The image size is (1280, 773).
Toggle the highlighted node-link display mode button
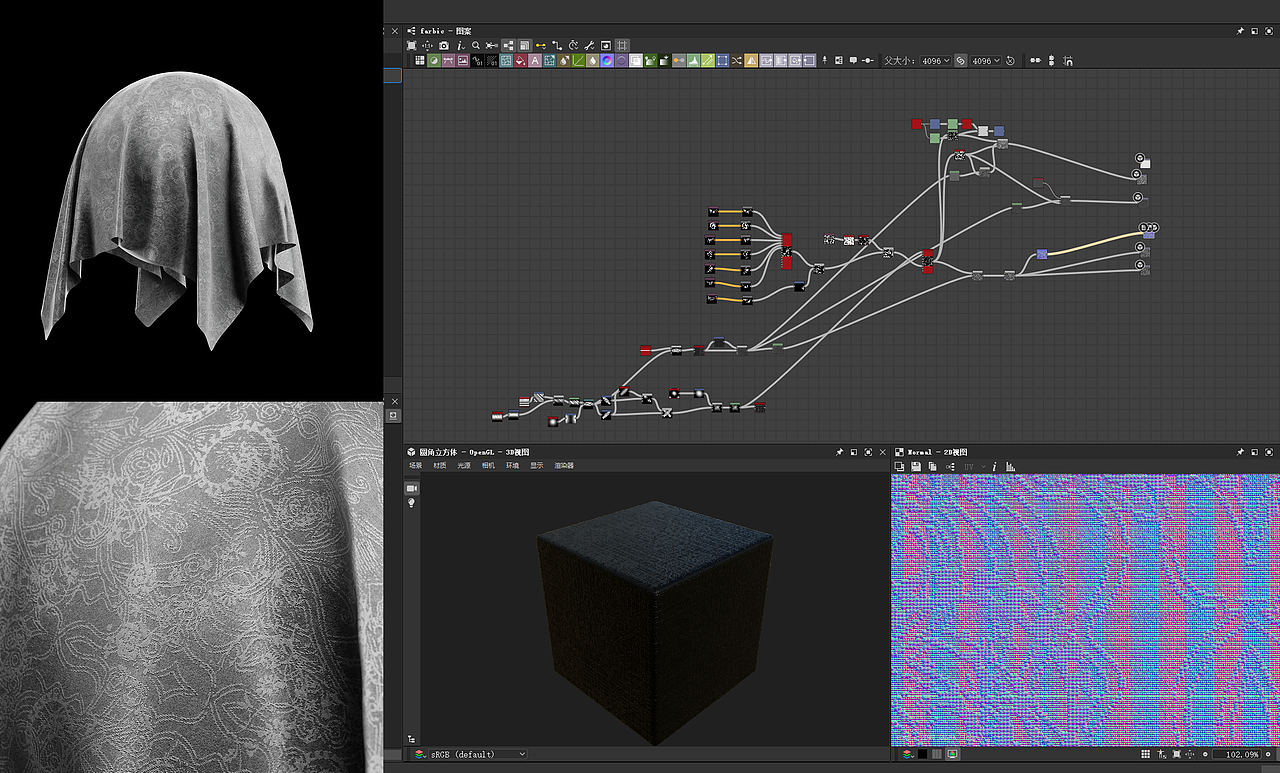click(x=508, y=45)
